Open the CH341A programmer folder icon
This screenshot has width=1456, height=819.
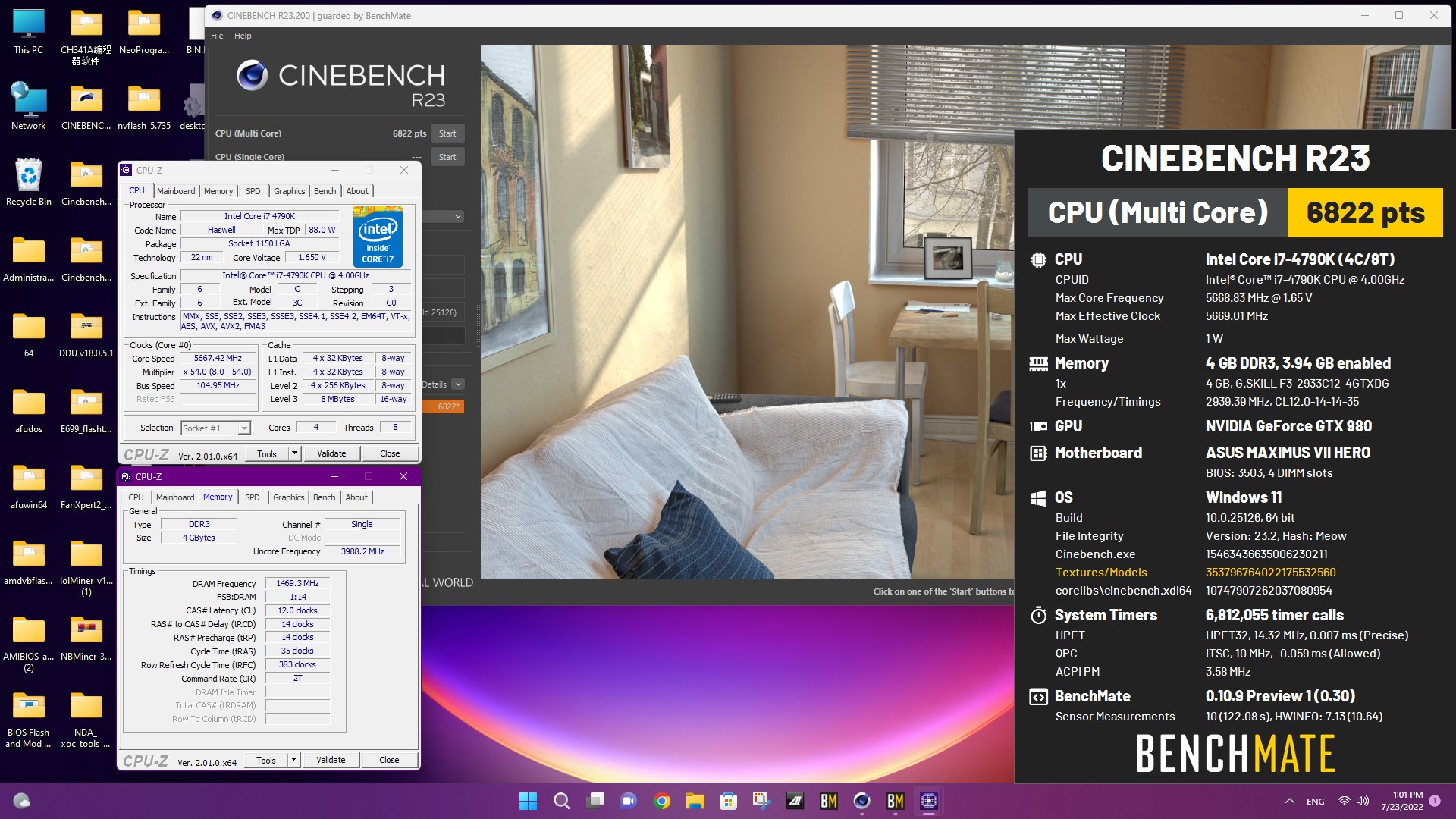click(86, 36)
